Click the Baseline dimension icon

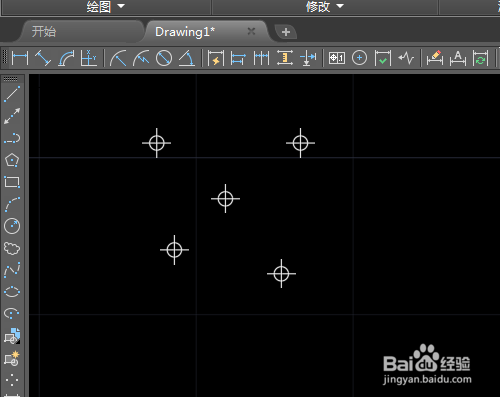click(x=238, y=58)
